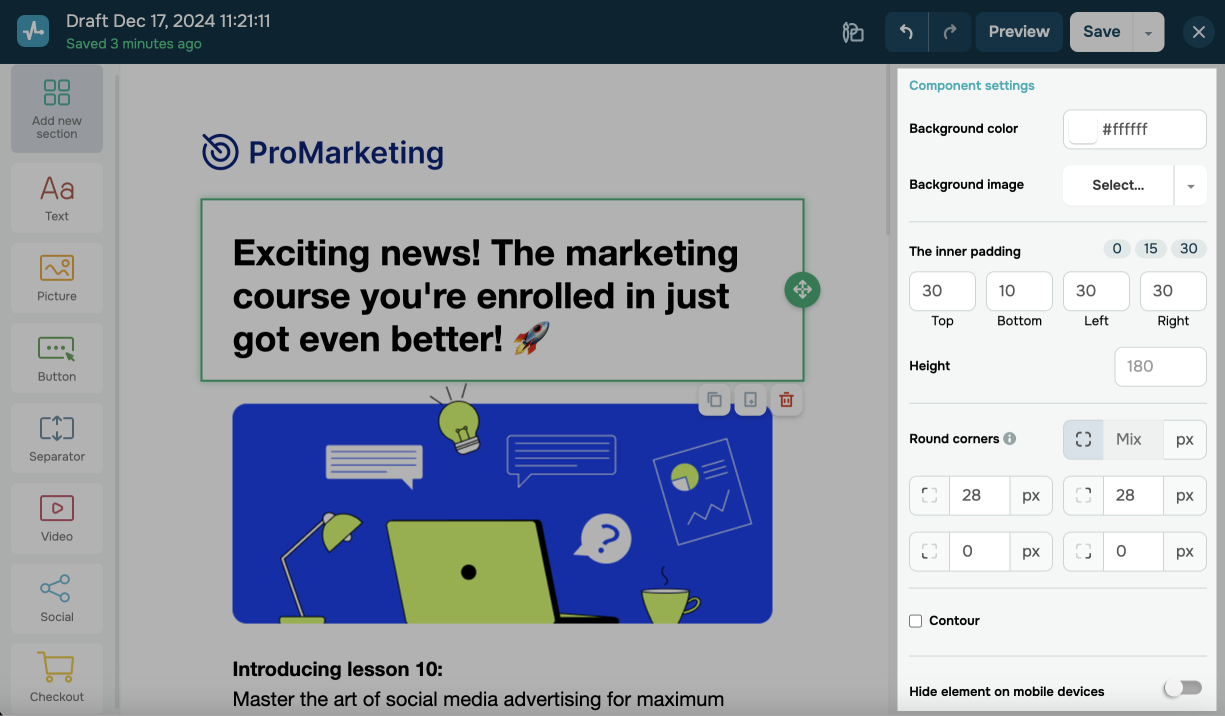Select the Video element icon
This screenshot has height=716, width=1225.
point(57,516)
